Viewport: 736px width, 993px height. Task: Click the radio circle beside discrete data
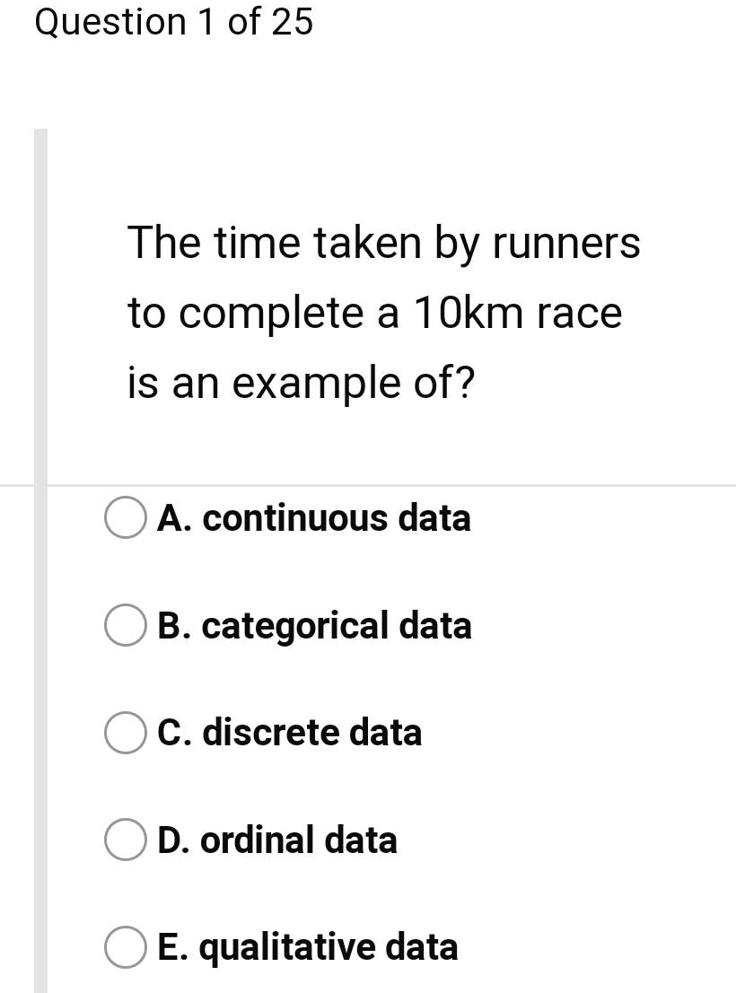coord(126,733)
